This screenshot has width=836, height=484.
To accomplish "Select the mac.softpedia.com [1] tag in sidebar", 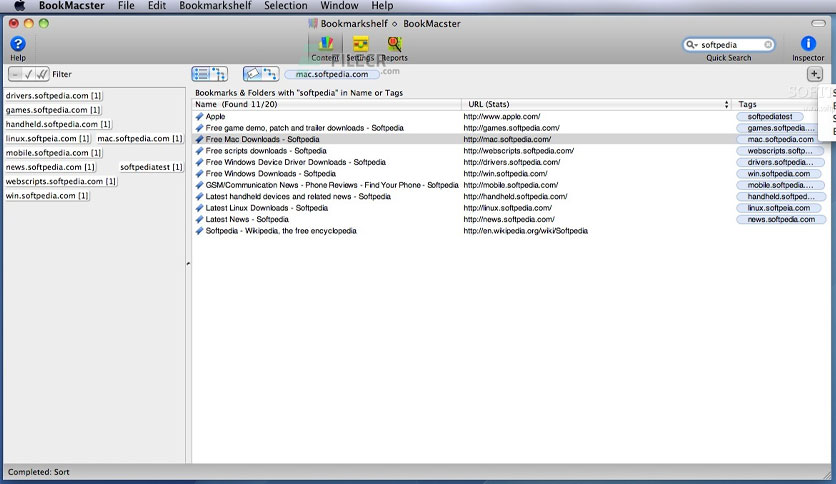I will 140,139.
